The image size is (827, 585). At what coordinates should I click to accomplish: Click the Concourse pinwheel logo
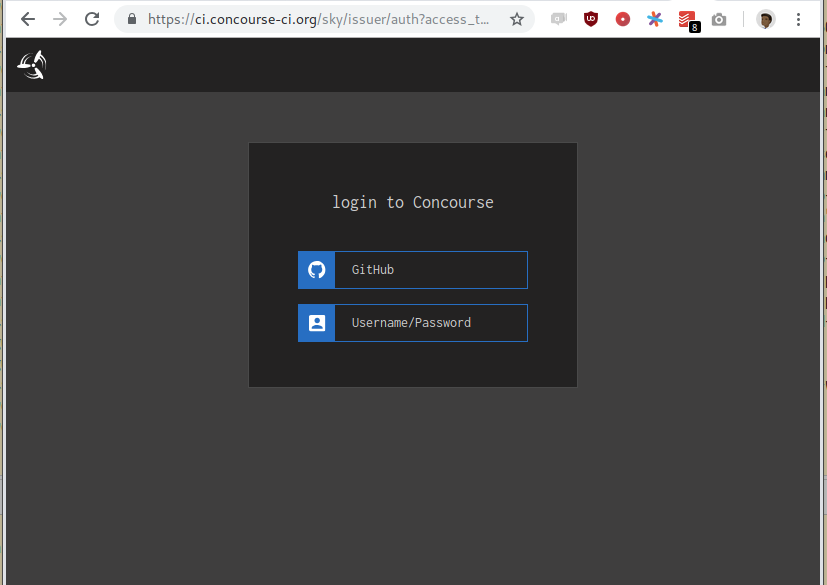click(31, 64)
